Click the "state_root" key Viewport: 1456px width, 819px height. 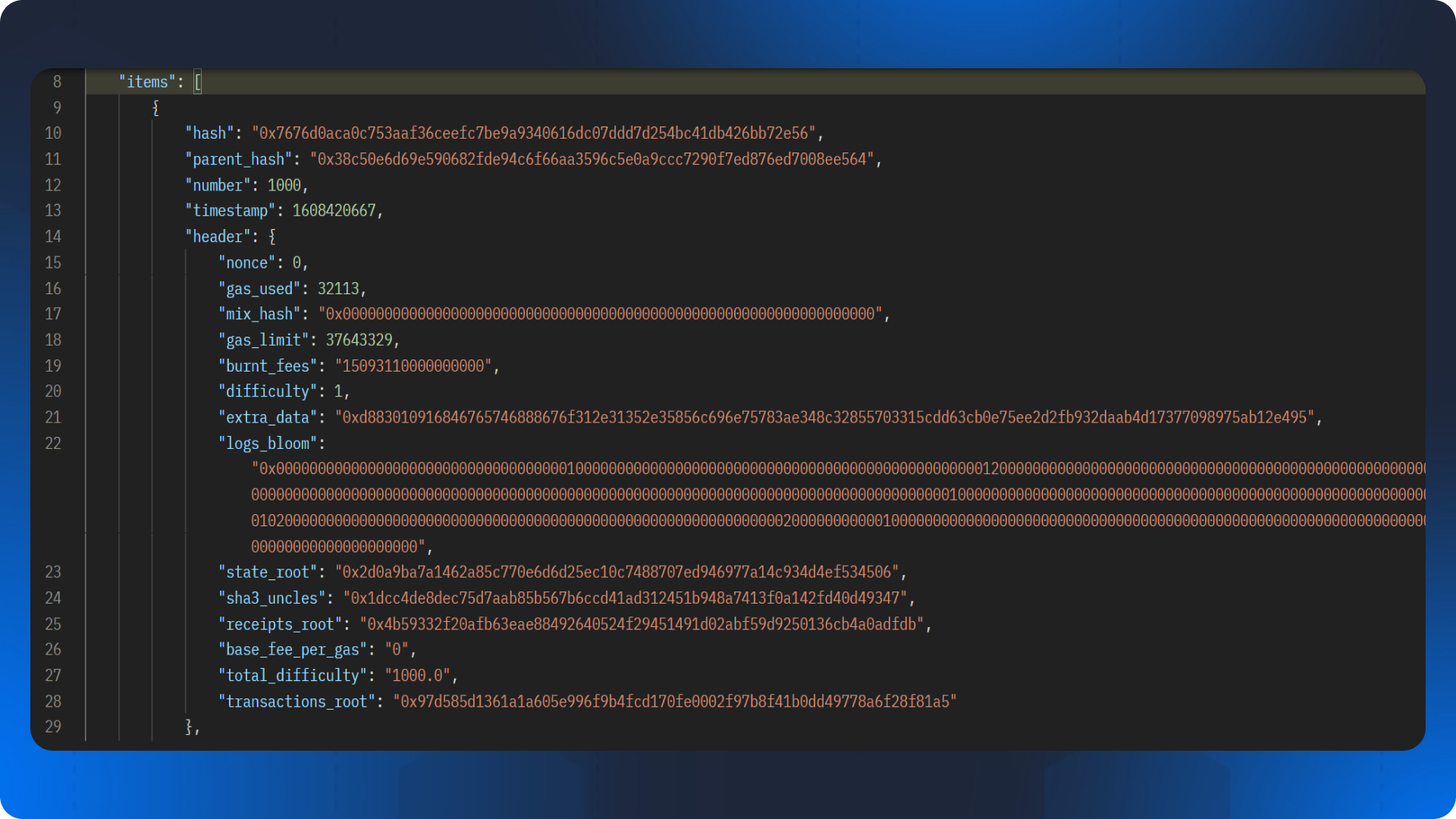[268, 573]
